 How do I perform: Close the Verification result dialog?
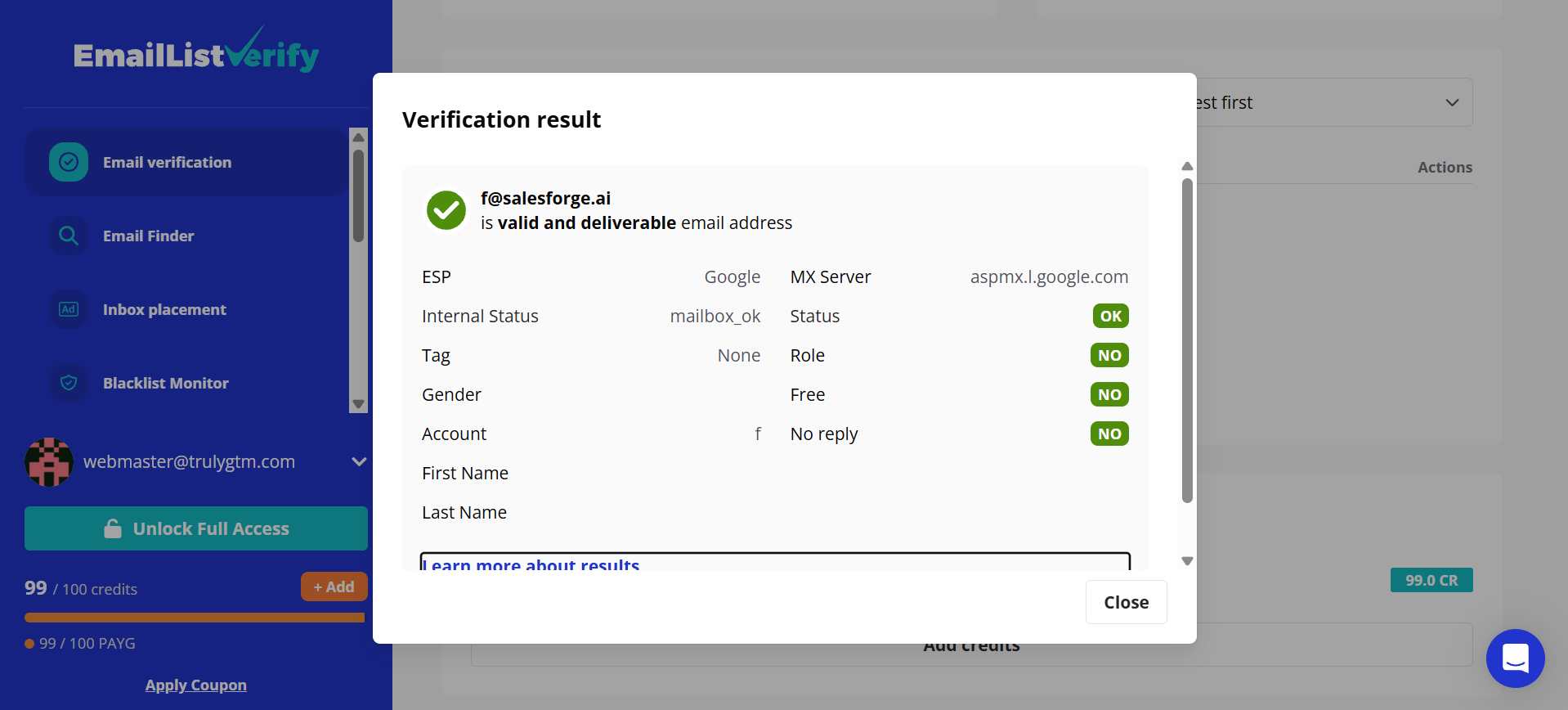(1127, 602)
